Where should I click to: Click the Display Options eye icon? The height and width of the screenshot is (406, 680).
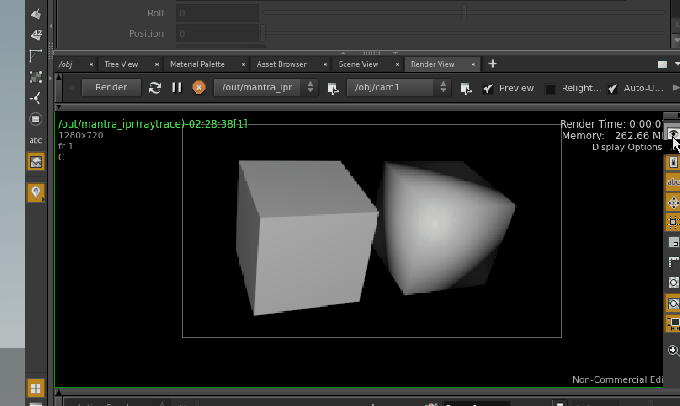(x=673, y=136)
